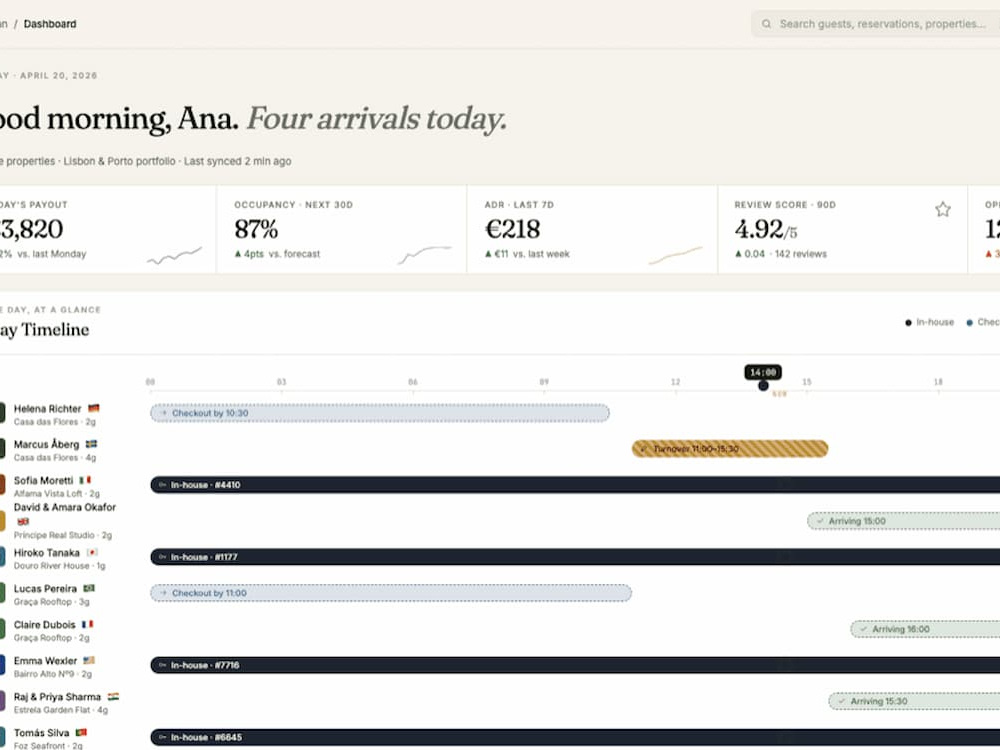Image resolution: width=1000 pixels, height=750 pixels.
Task: Click the French flag beside Claire Dubois
Action: coord(87,624)
